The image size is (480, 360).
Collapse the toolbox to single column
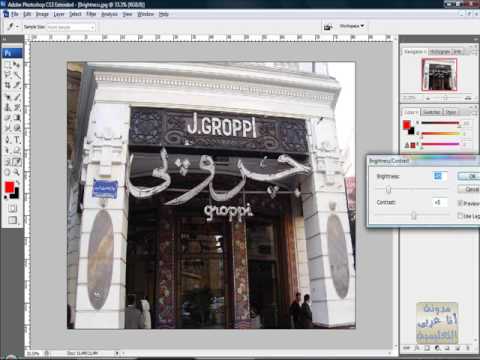pyautogui.click(x=5, y=39)
